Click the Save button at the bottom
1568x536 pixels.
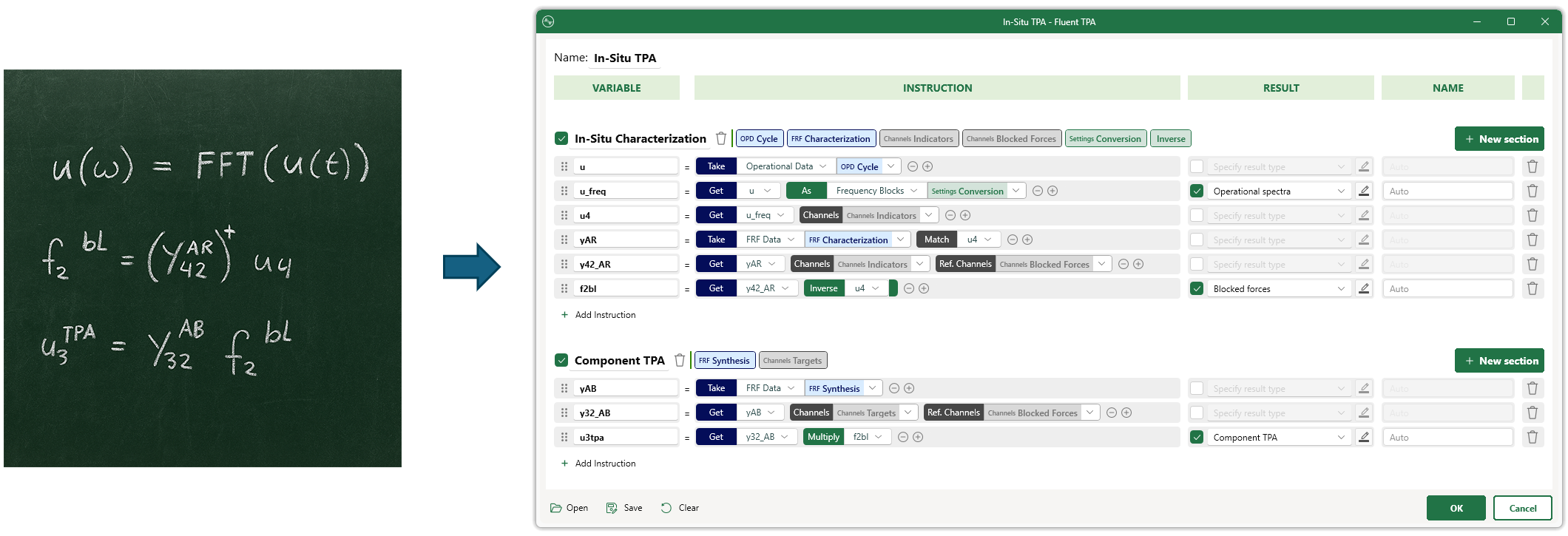click(x=624, y=508)
